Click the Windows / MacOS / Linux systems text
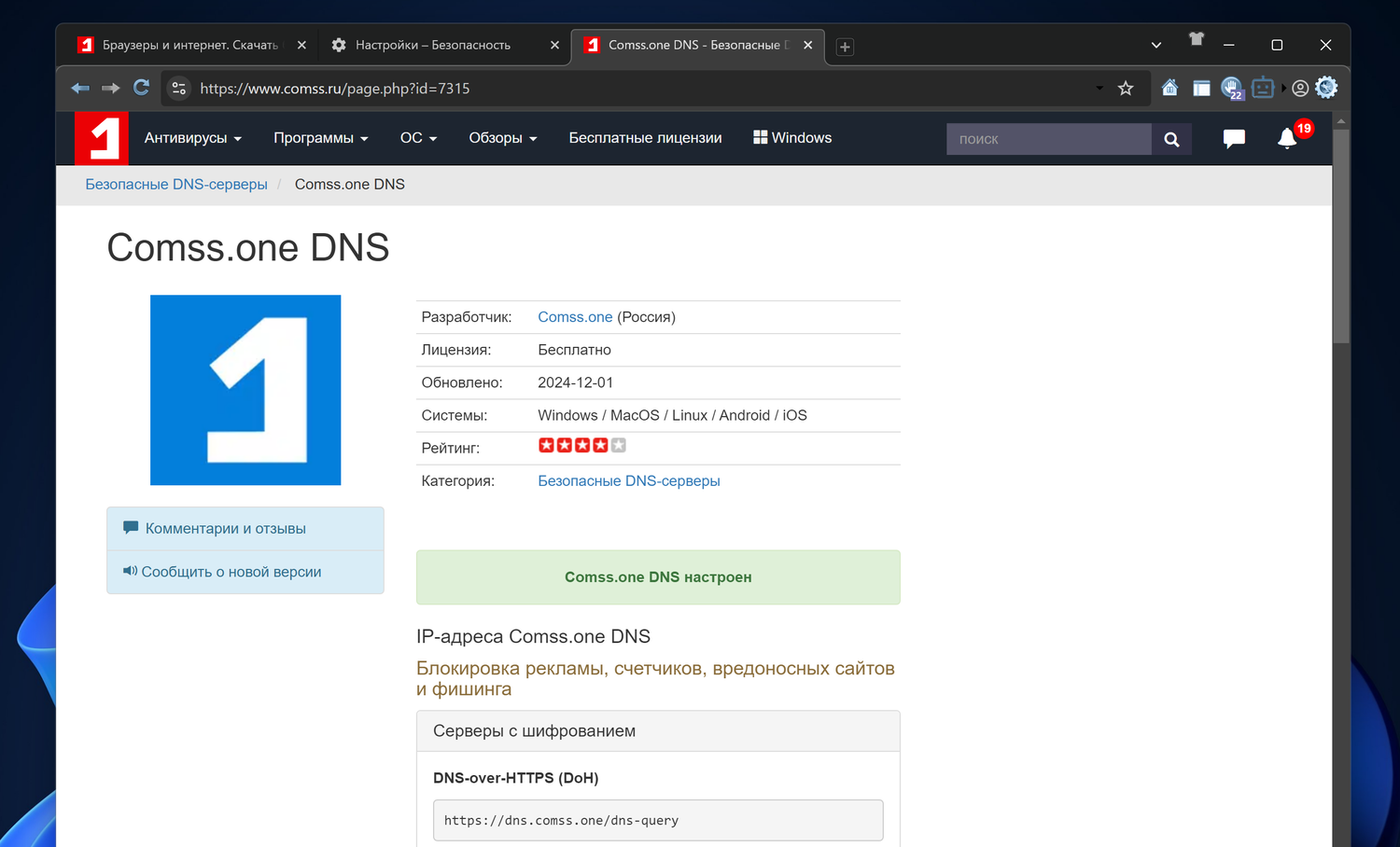1400x847 pixels. click(x=672, y=416)
